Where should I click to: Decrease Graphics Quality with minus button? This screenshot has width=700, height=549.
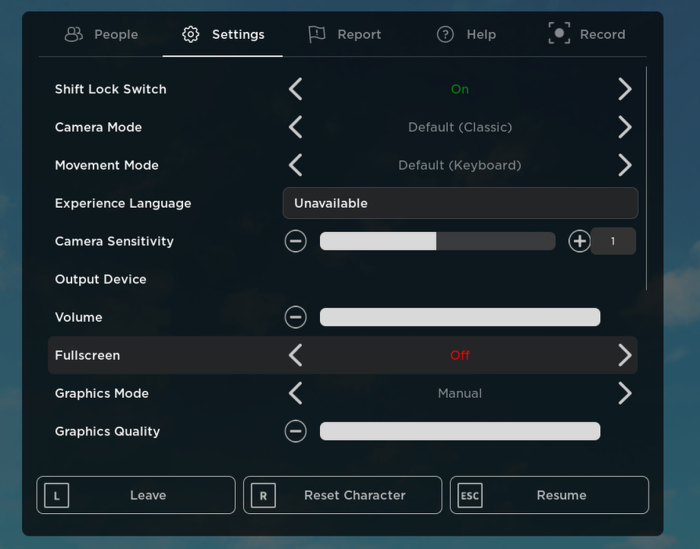point(296,431)
